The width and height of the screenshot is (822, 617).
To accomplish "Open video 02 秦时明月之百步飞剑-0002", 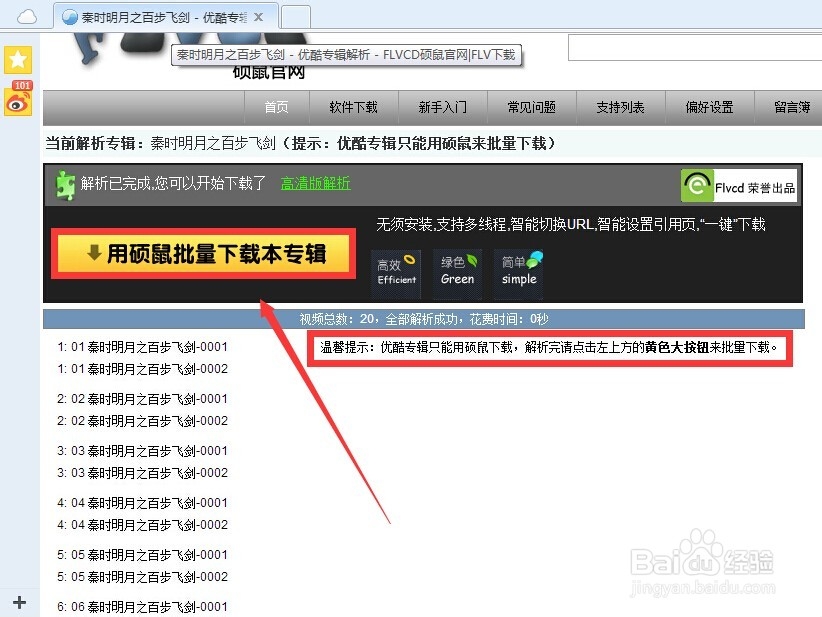I will (x=143, y=421).
